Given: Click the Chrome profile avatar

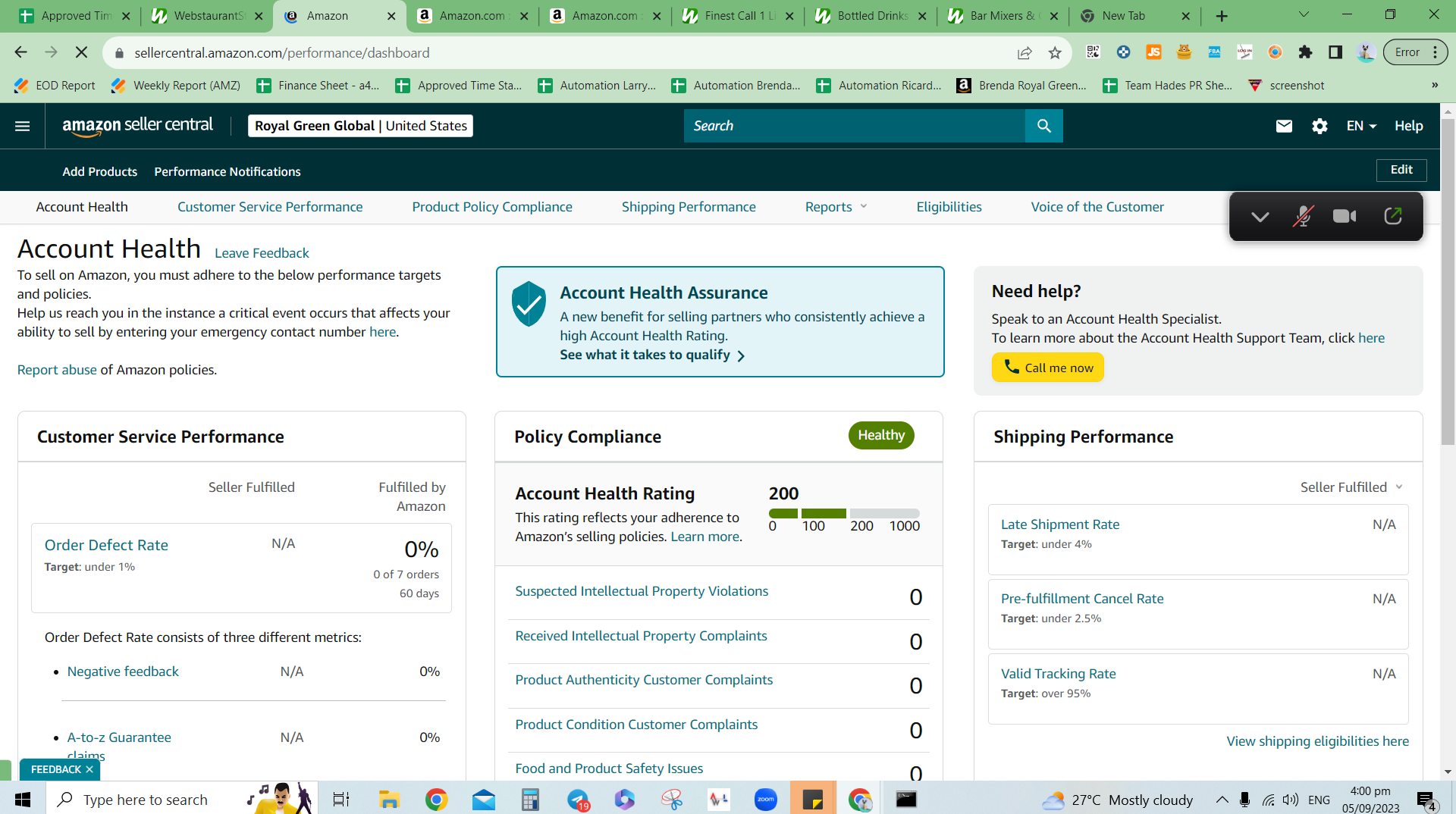Looking at the screenshot, I should 1366,52.
